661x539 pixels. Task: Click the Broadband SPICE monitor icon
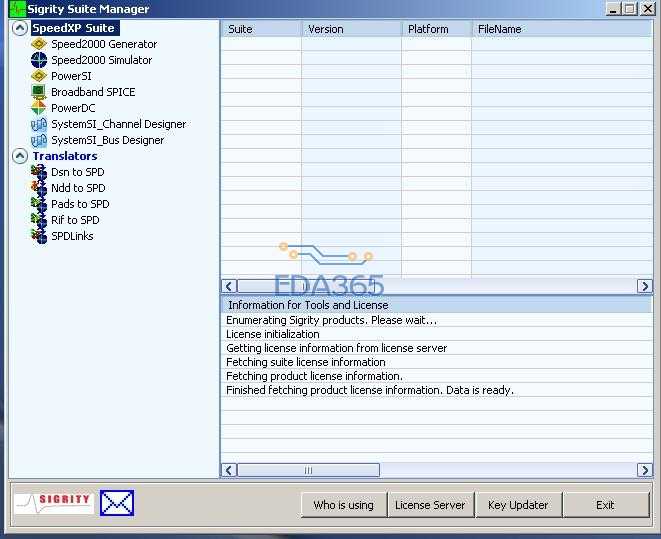pos(39,92)
